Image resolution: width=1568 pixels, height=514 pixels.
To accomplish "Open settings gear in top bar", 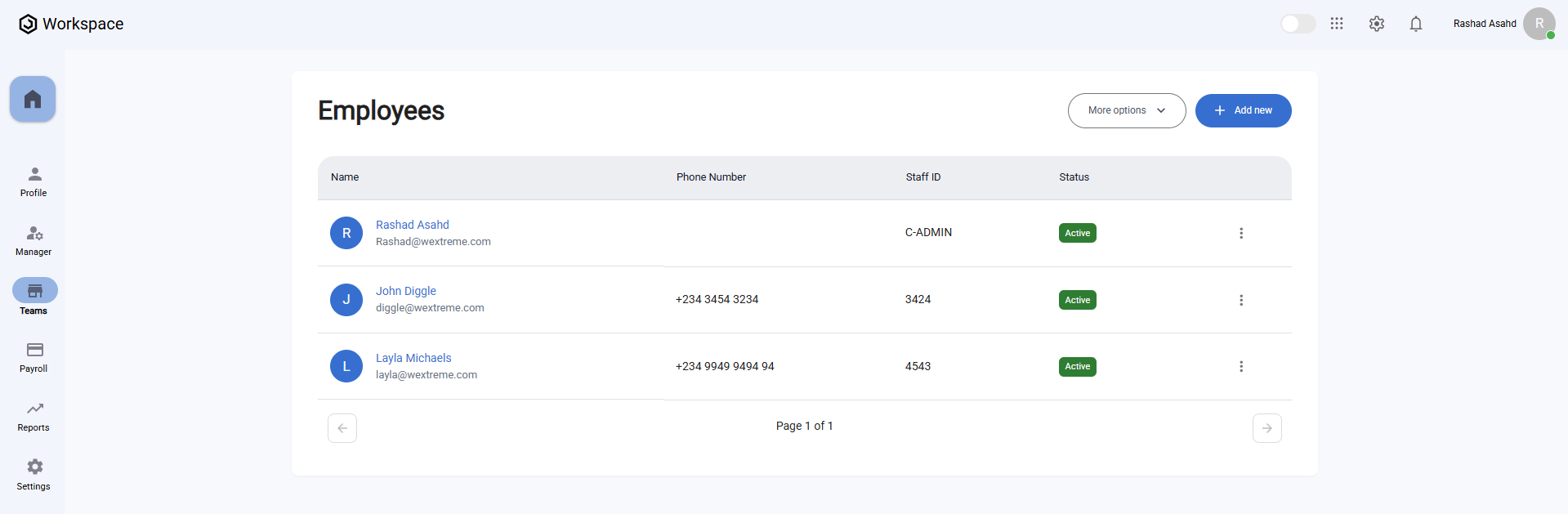I will [1377, 24].
